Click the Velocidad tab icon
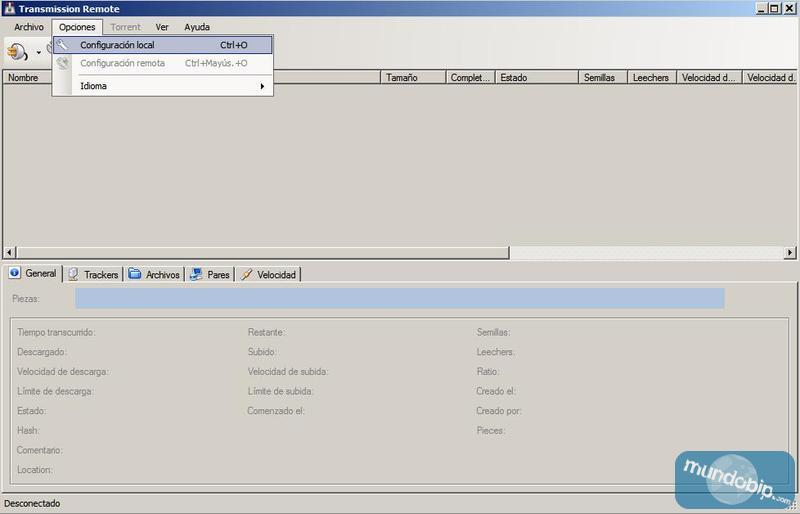 click(x=246, y=275)
